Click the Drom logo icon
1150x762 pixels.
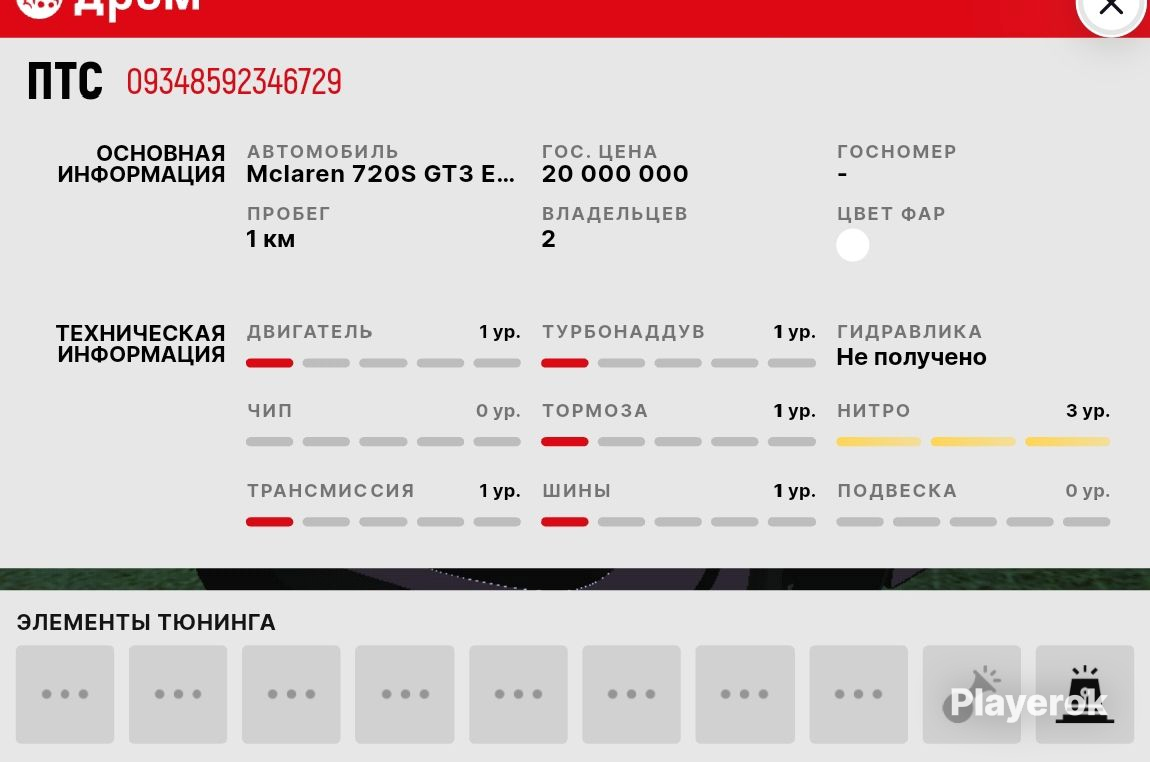pos(39,7)
